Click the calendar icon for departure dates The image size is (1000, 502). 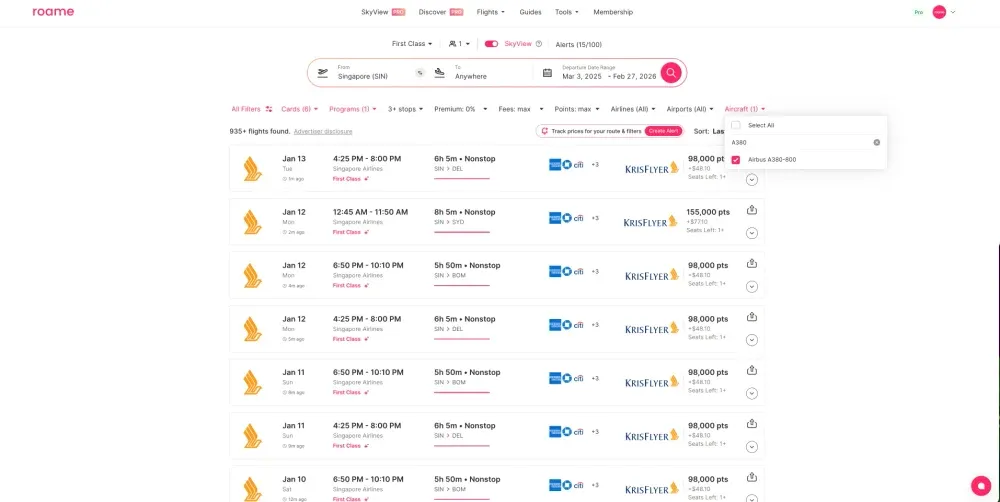coord(547,73)
